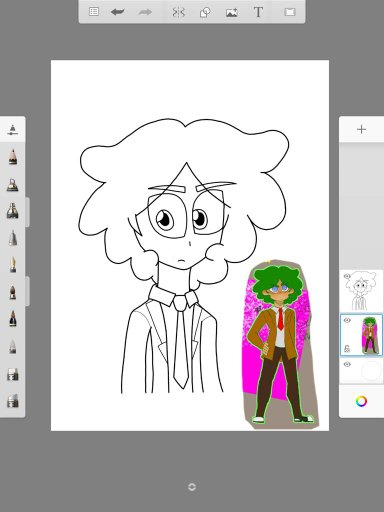Open the color wheel picker

(361, 401)
